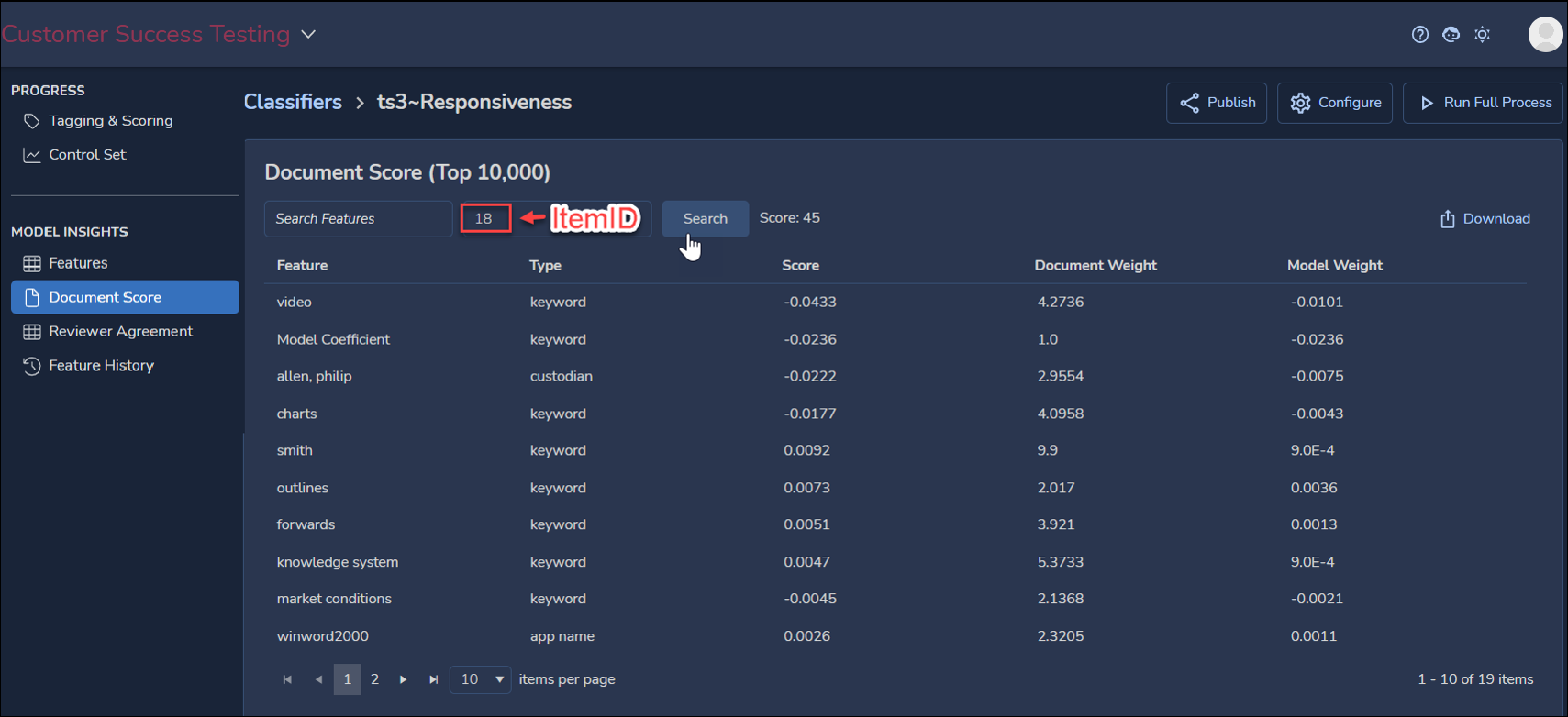Click the Score column header
Image resolution: width=1568 pixels, height=717 pixels.
(800, 265)
